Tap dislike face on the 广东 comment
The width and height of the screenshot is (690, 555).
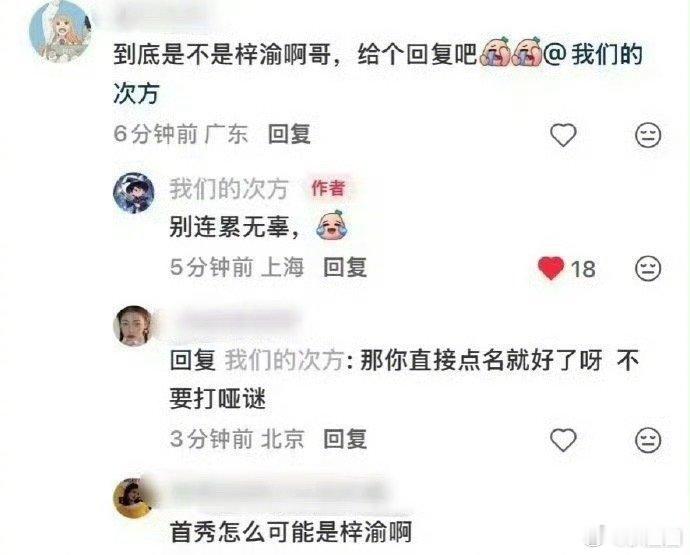coord(648,135)
